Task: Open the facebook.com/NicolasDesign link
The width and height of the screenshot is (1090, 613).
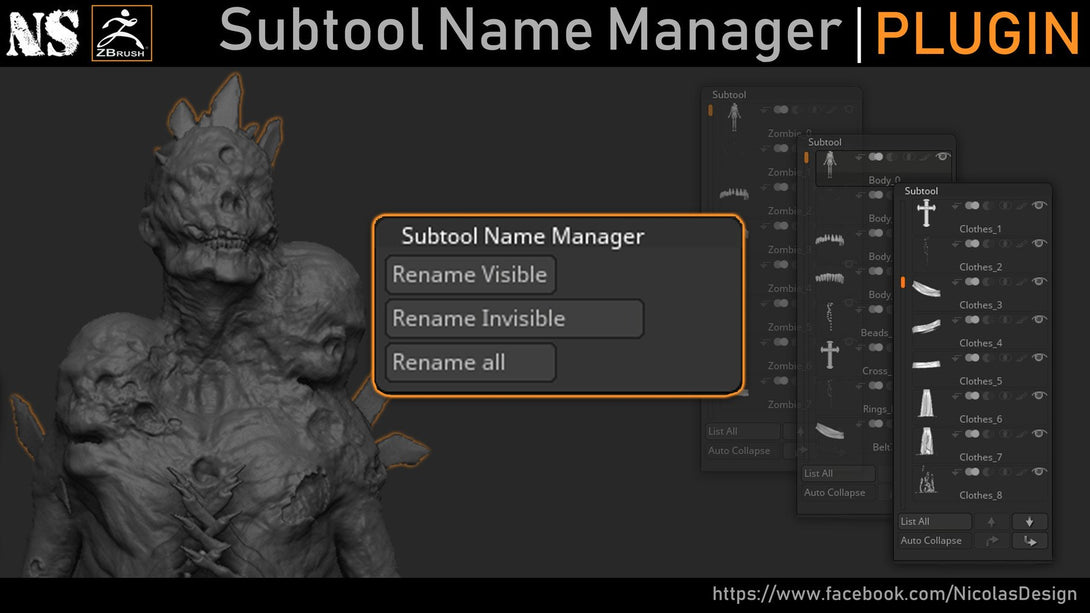Action: coord(895,594)
